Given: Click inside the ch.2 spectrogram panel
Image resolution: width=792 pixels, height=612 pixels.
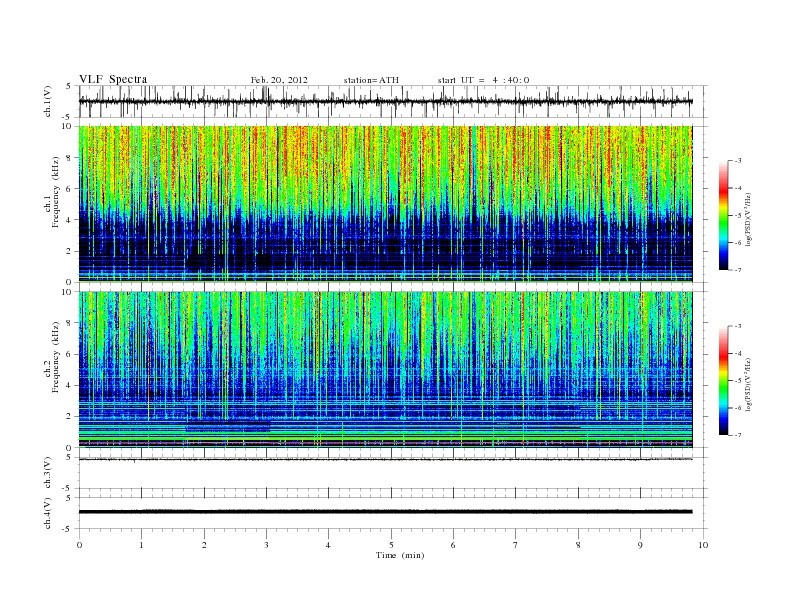Looking at the screenshot, I should coord(385,369).
